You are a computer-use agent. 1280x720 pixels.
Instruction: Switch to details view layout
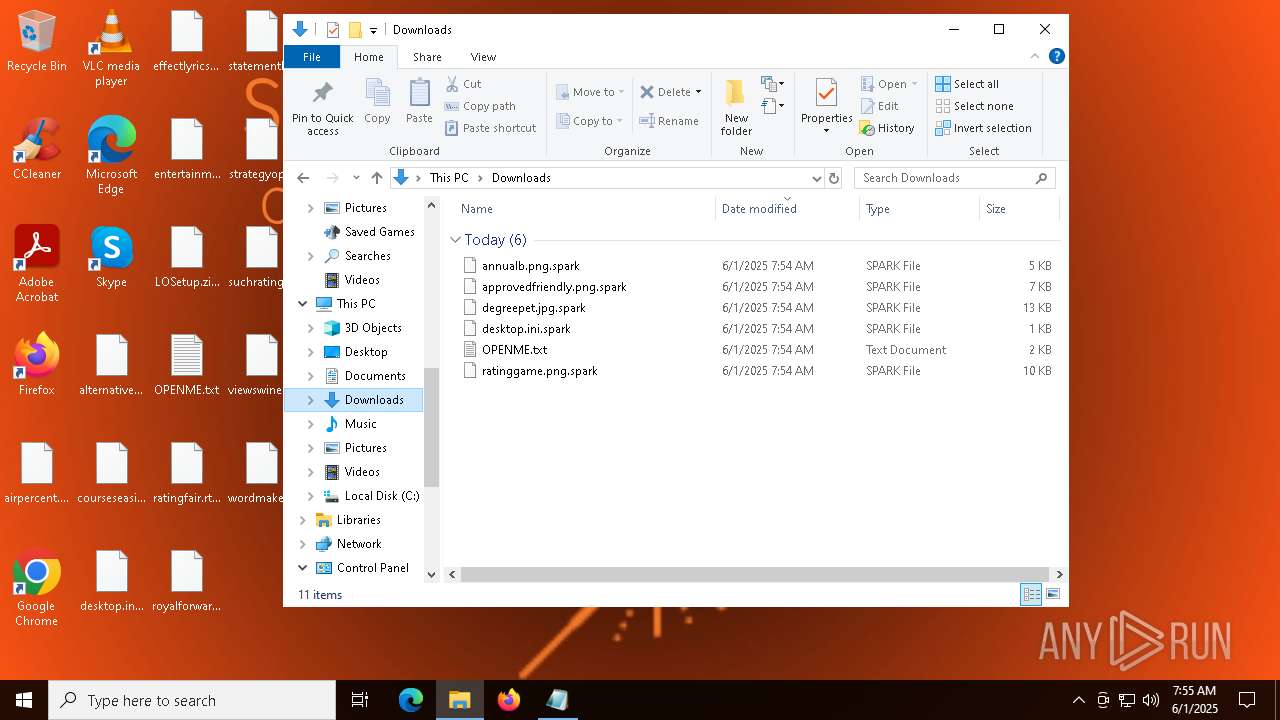pos(1031,594)
